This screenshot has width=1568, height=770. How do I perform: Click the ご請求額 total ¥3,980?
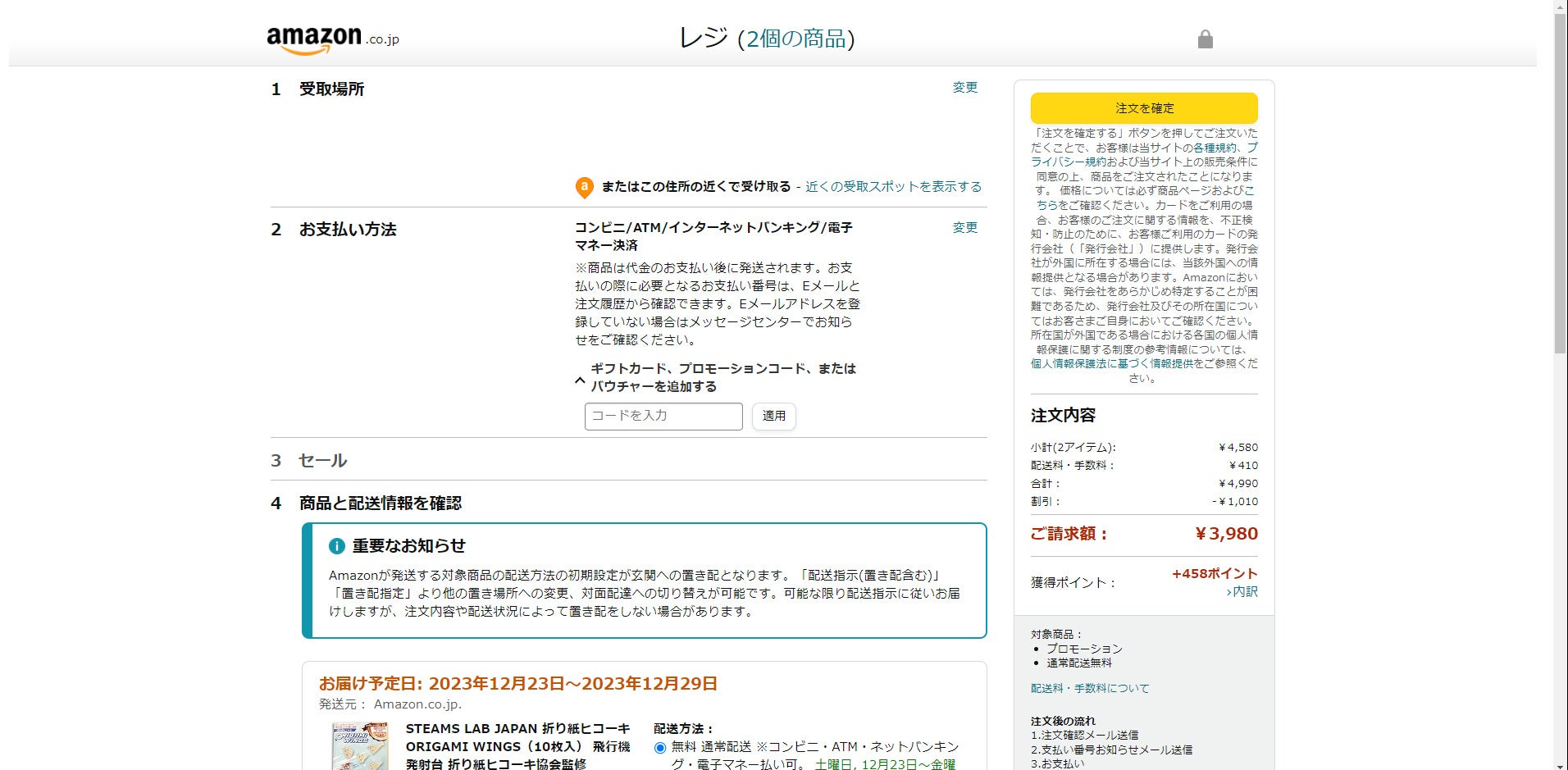pyautogui.click(x=1227, y=534)
